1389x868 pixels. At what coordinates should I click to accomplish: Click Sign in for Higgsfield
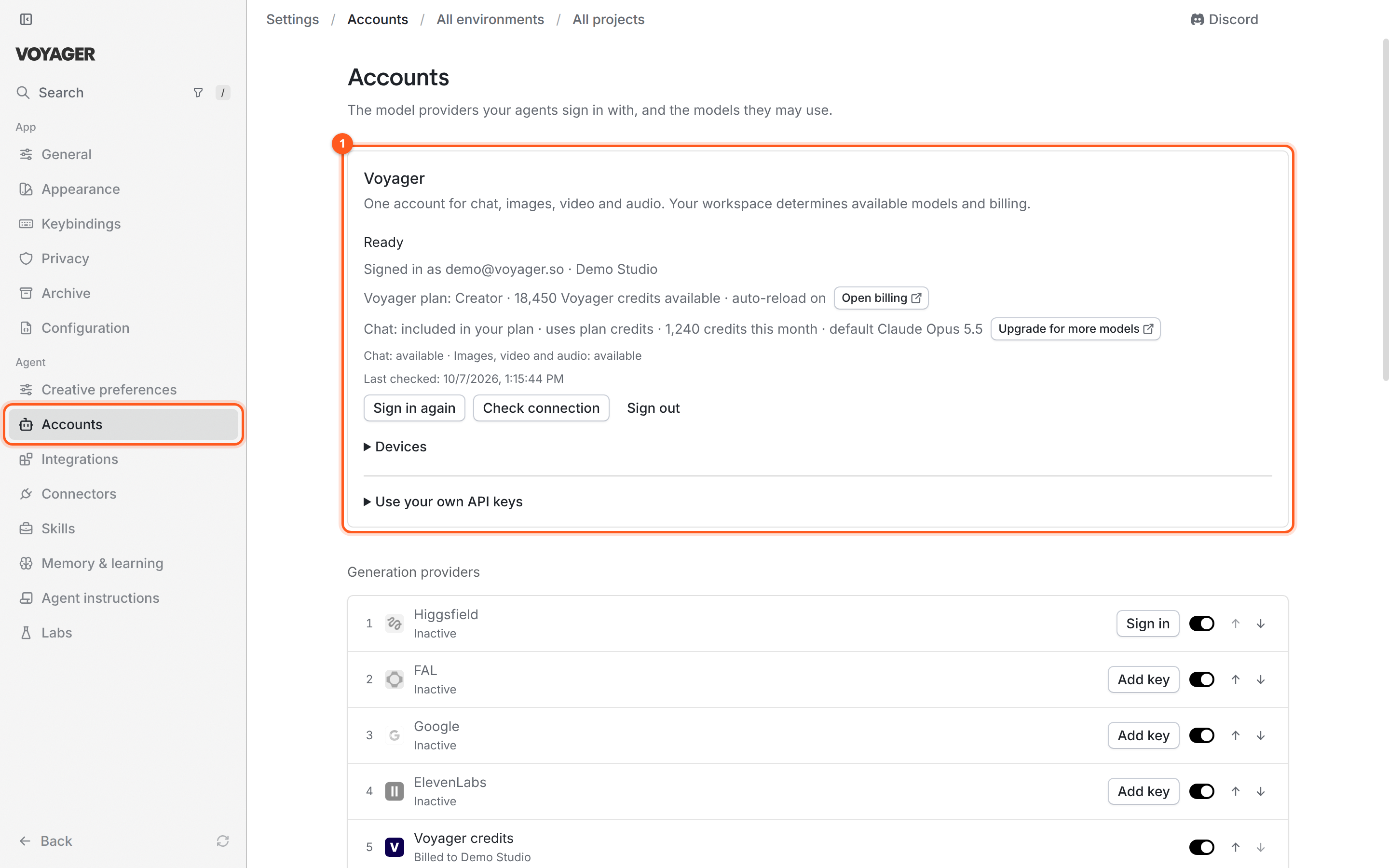(x=1147, y=624)
